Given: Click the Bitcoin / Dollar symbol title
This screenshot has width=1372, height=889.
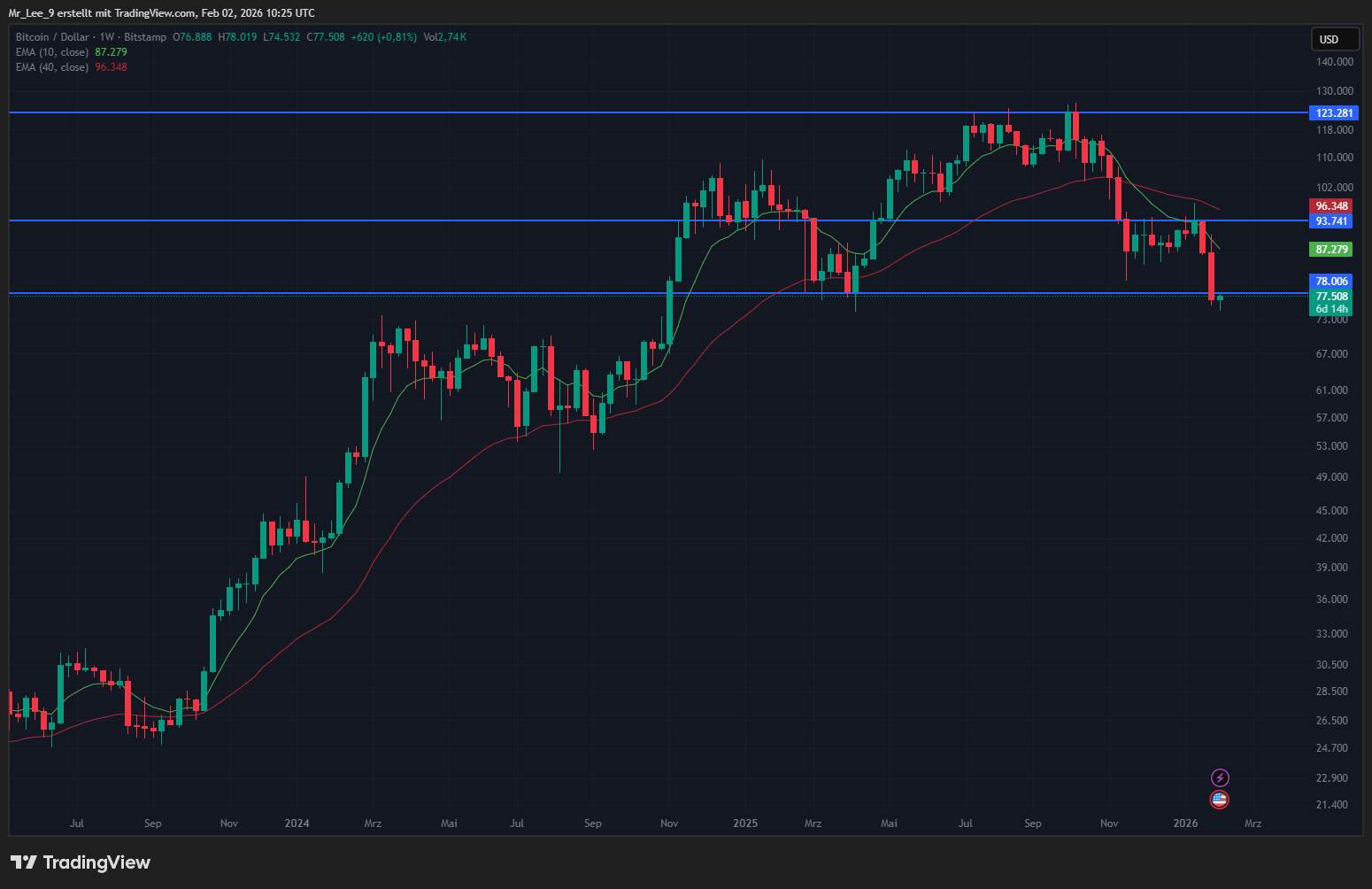Looking at the screenshot, I should point(52,37).
